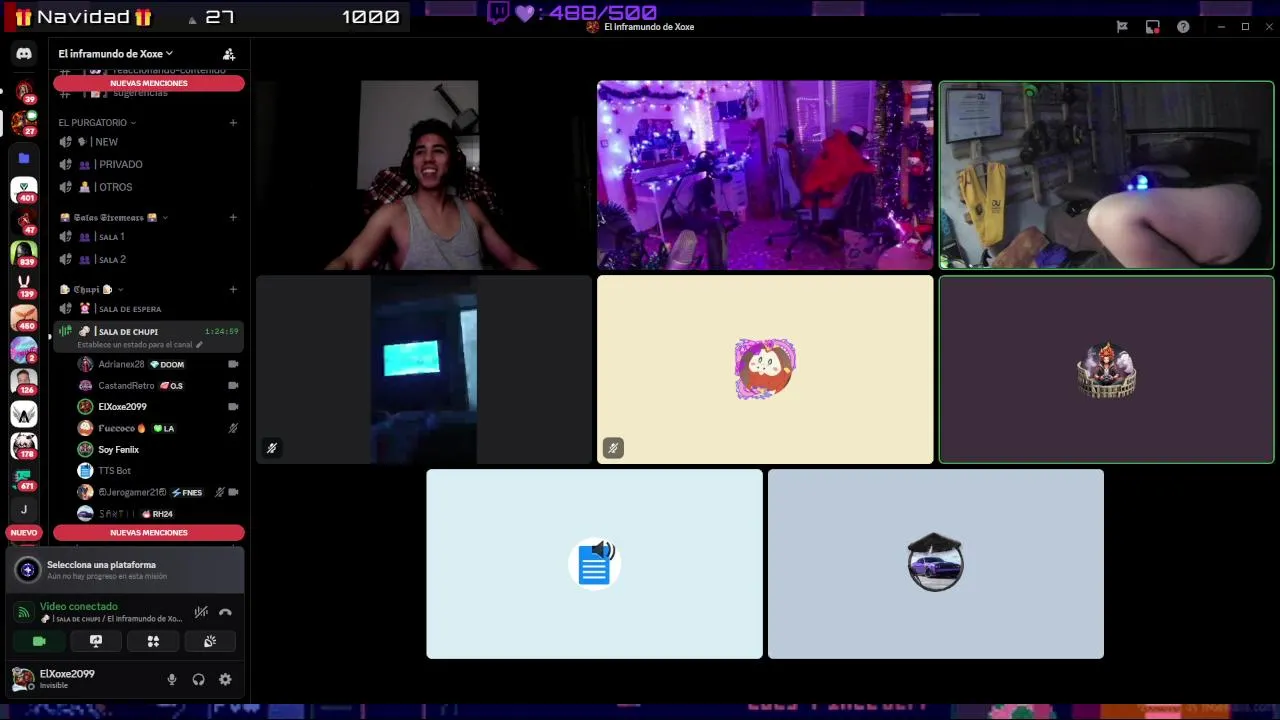1280x720 pixels.
Task: Disconnect from voice with the hang-up icon
Action: coord(225,612)
